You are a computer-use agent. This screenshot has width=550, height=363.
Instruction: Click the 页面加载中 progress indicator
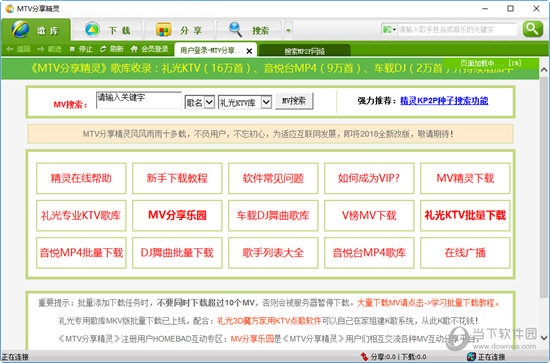click(x=490, y=63)
